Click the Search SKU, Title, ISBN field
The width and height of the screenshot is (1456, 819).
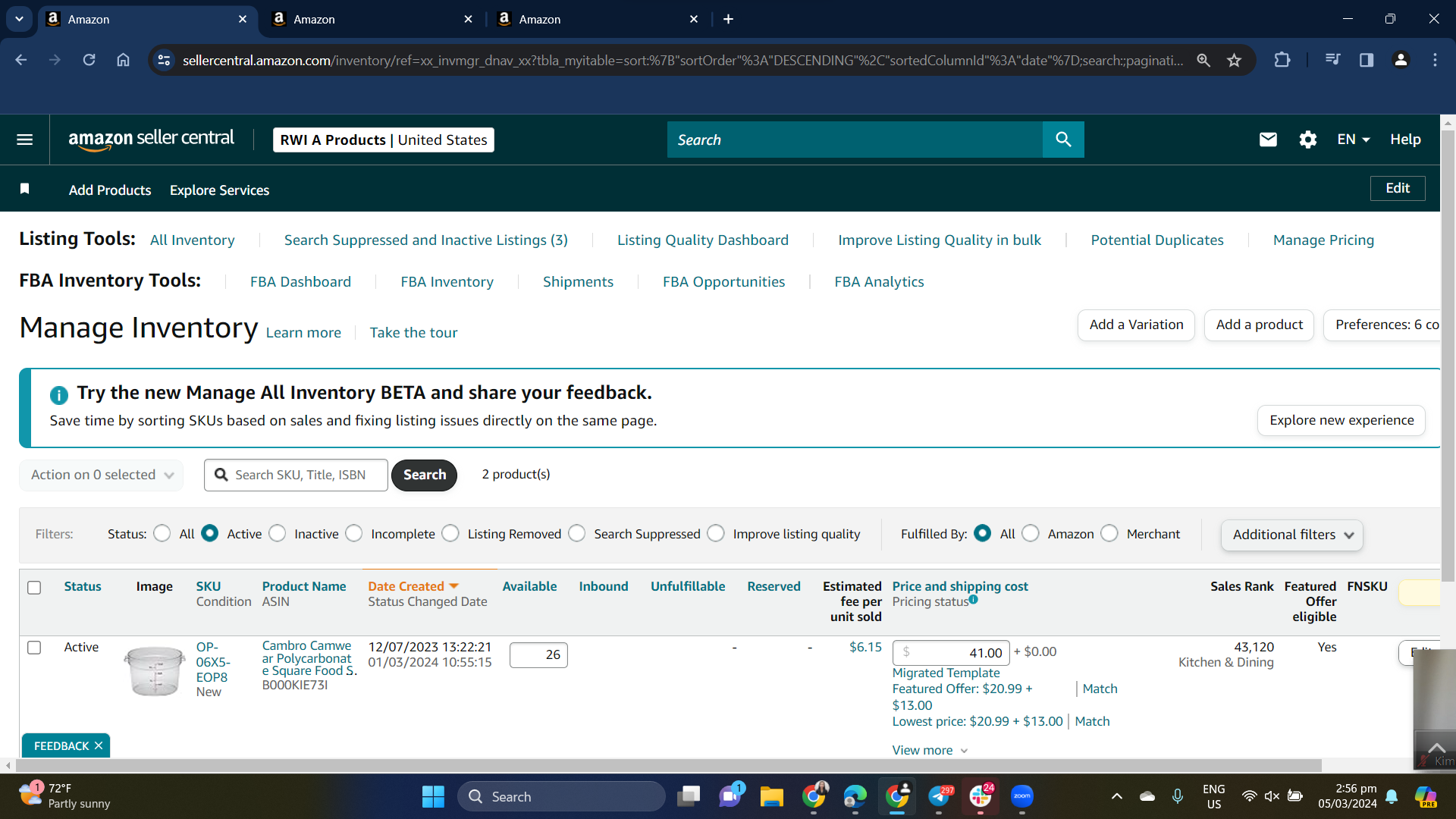[x=296, y=475]
